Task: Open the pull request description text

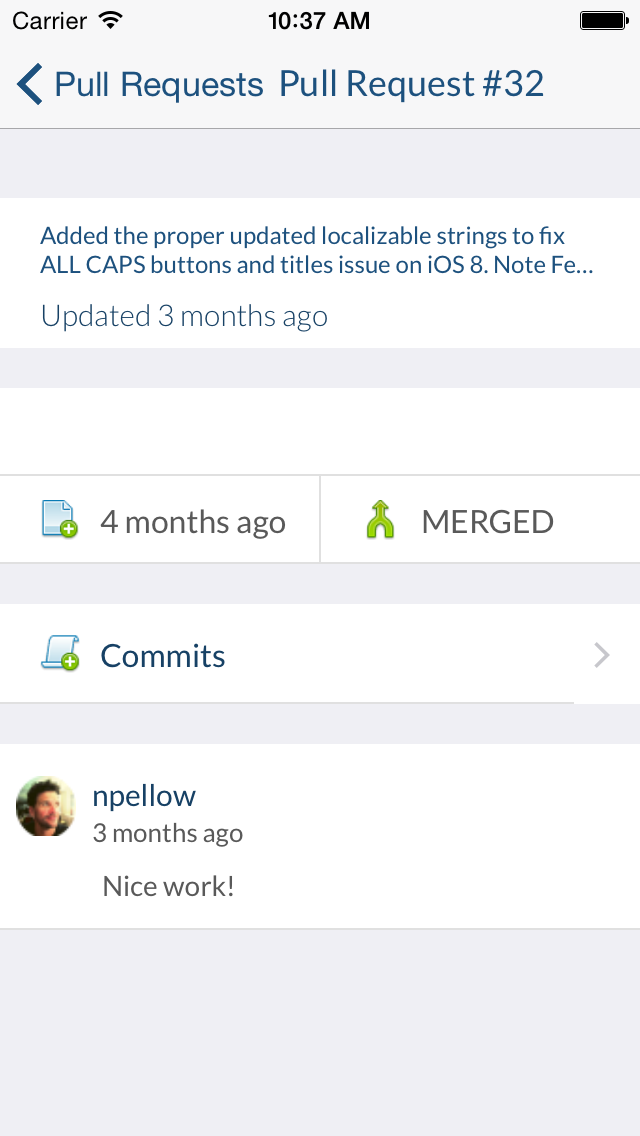Action: [x=317, y=251]
